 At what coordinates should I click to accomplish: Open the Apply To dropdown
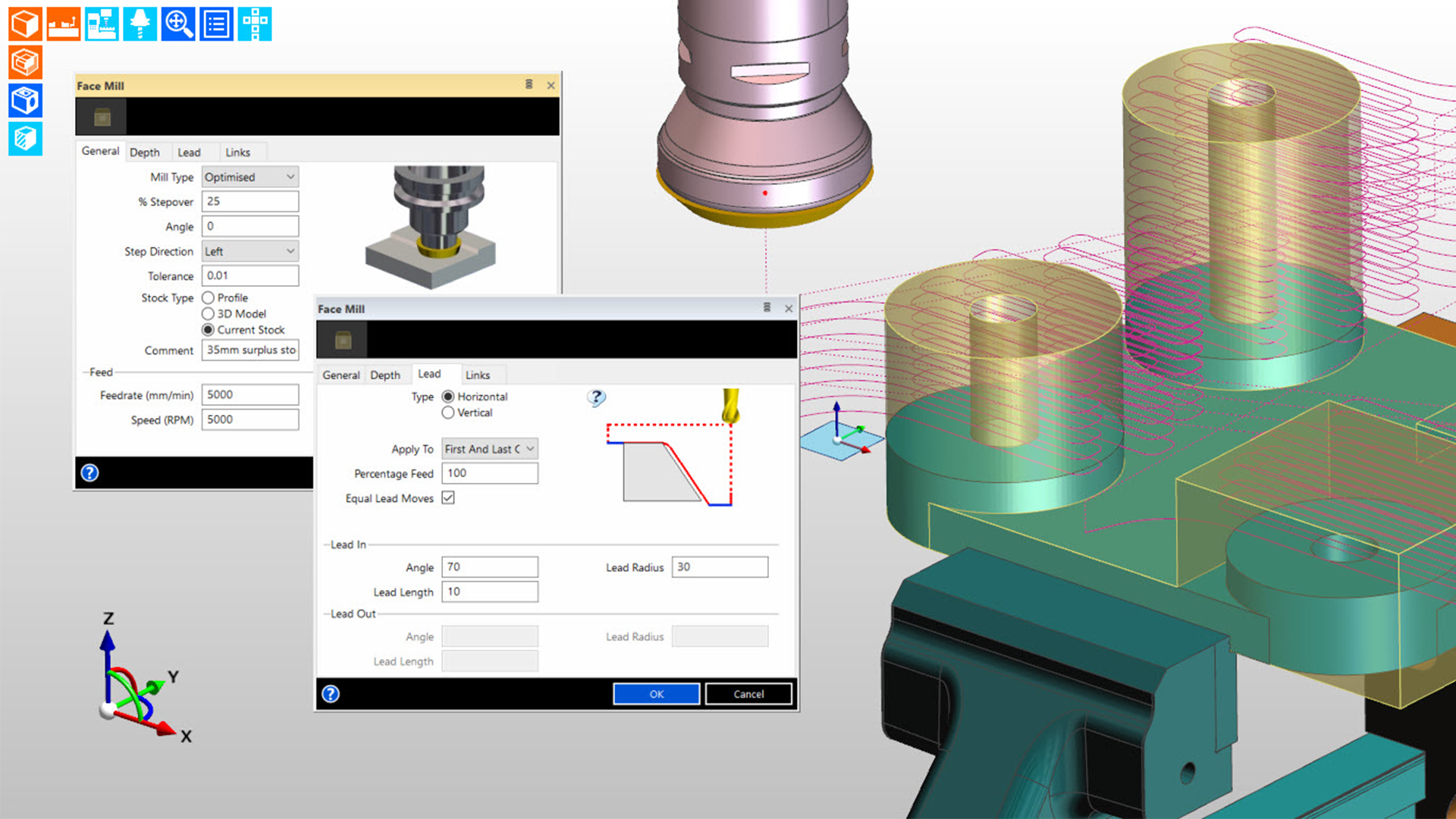pyautogui.click(x=490, y=449)
